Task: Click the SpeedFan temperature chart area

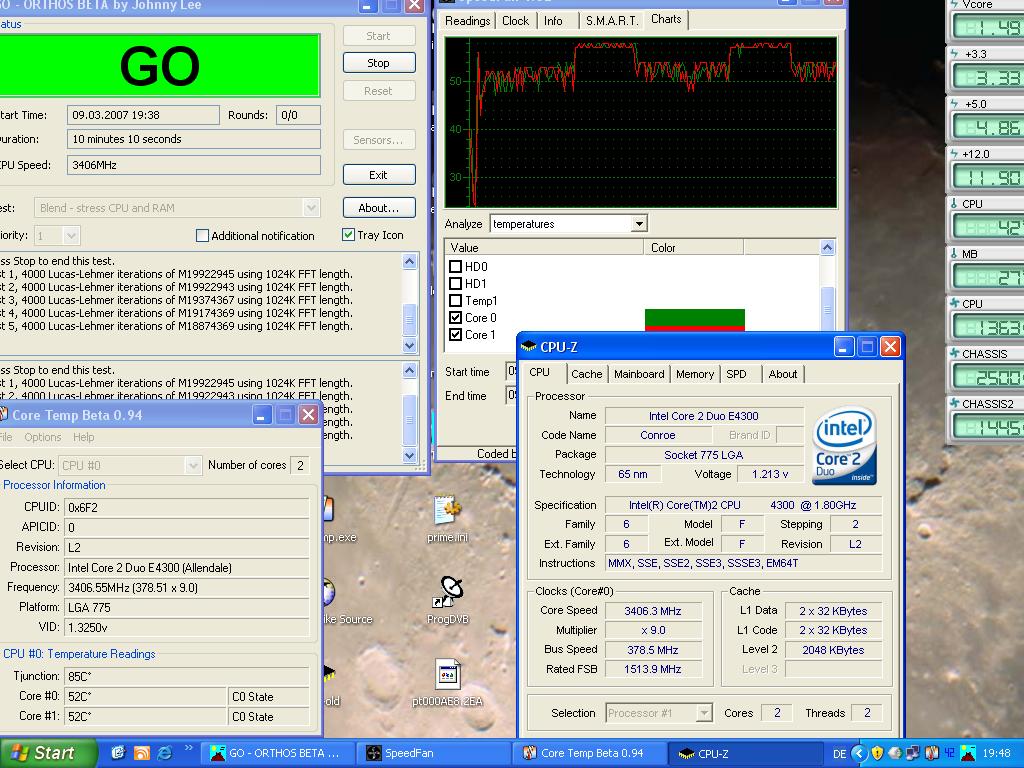Action: (641, 123)
